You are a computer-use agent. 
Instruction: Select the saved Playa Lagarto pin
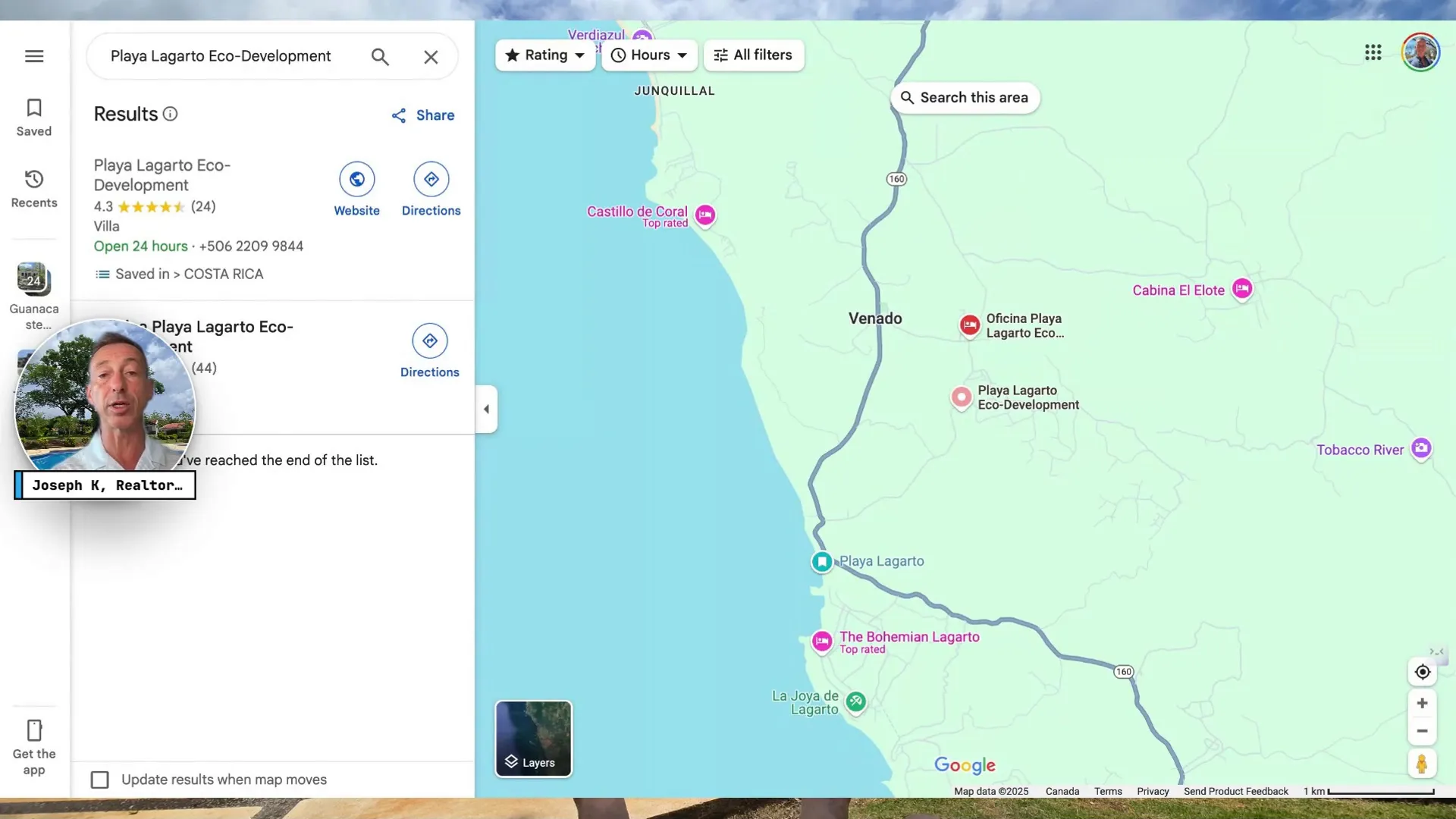pyautogui.click(x=822, y=562)
